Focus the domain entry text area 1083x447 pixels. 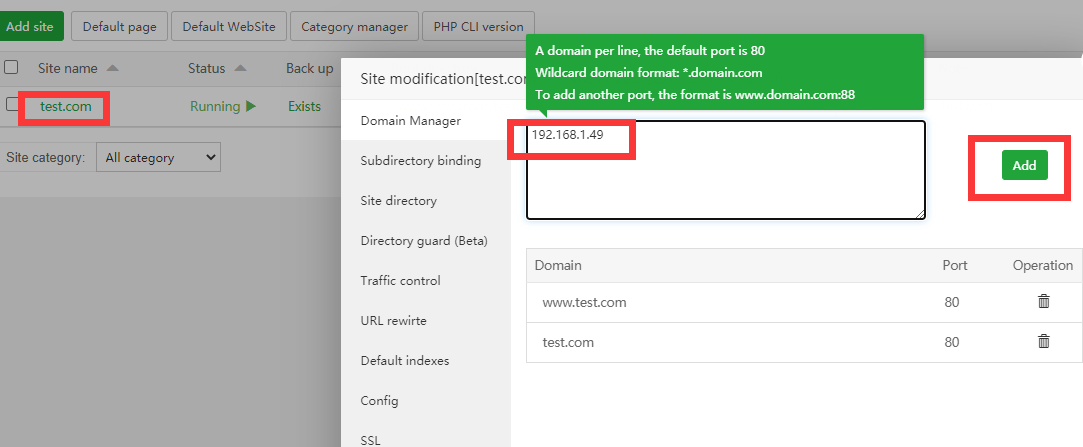pos(725,180)
